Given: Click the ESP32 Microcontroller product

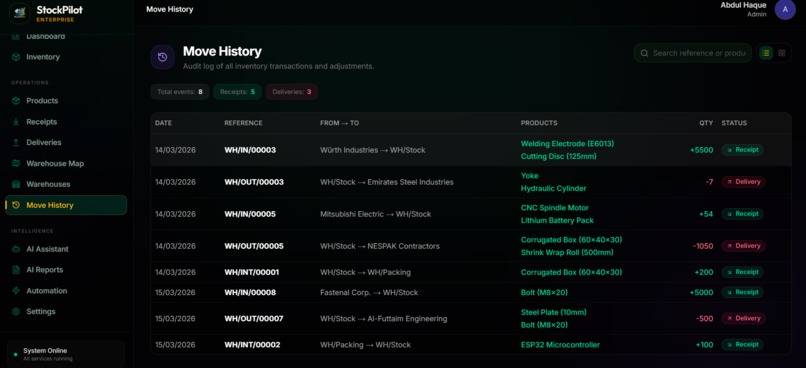Looking at the screenshot, I should click(x=560, y=345).
